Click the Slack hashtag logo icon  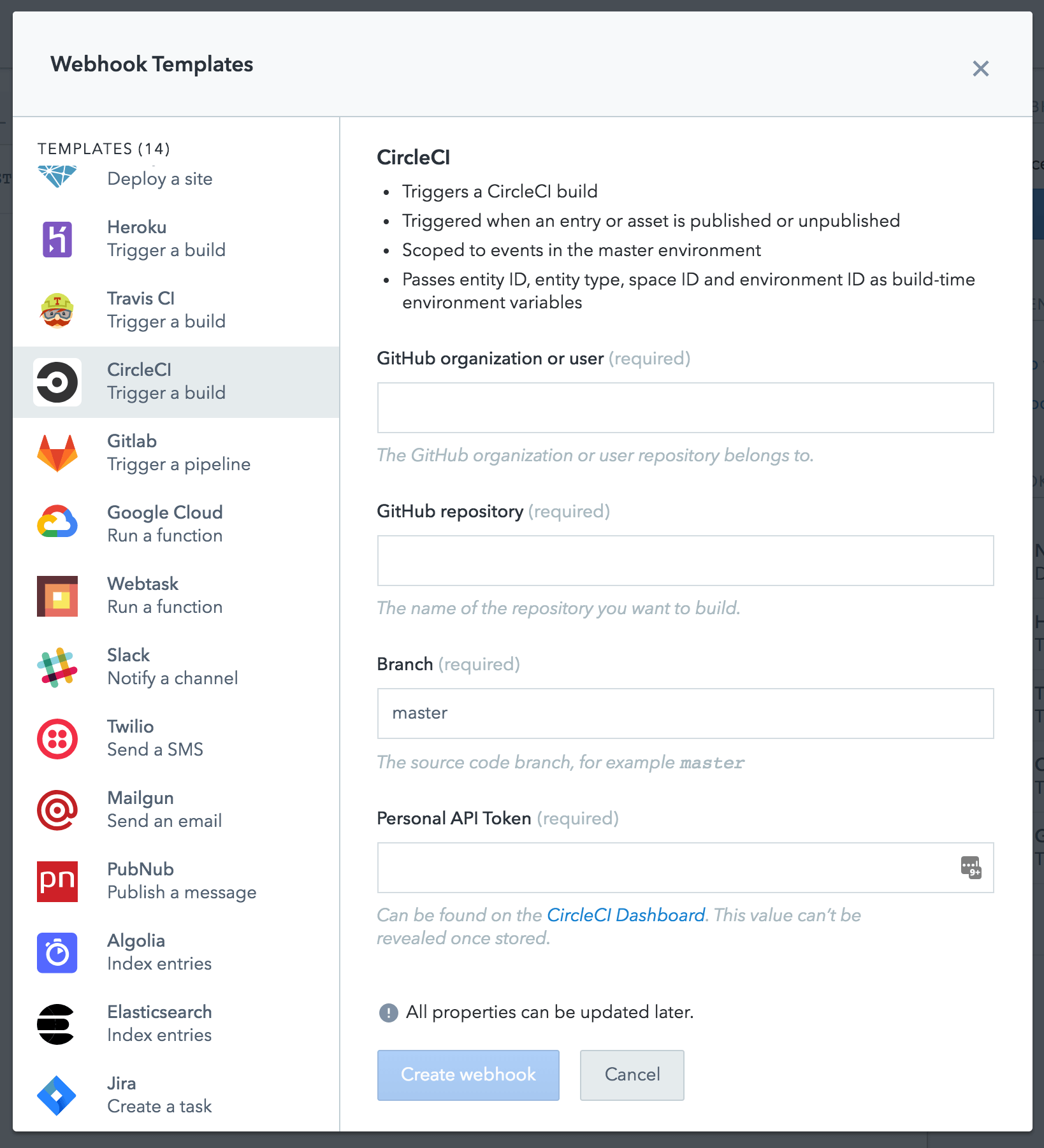tap(57, 667)
